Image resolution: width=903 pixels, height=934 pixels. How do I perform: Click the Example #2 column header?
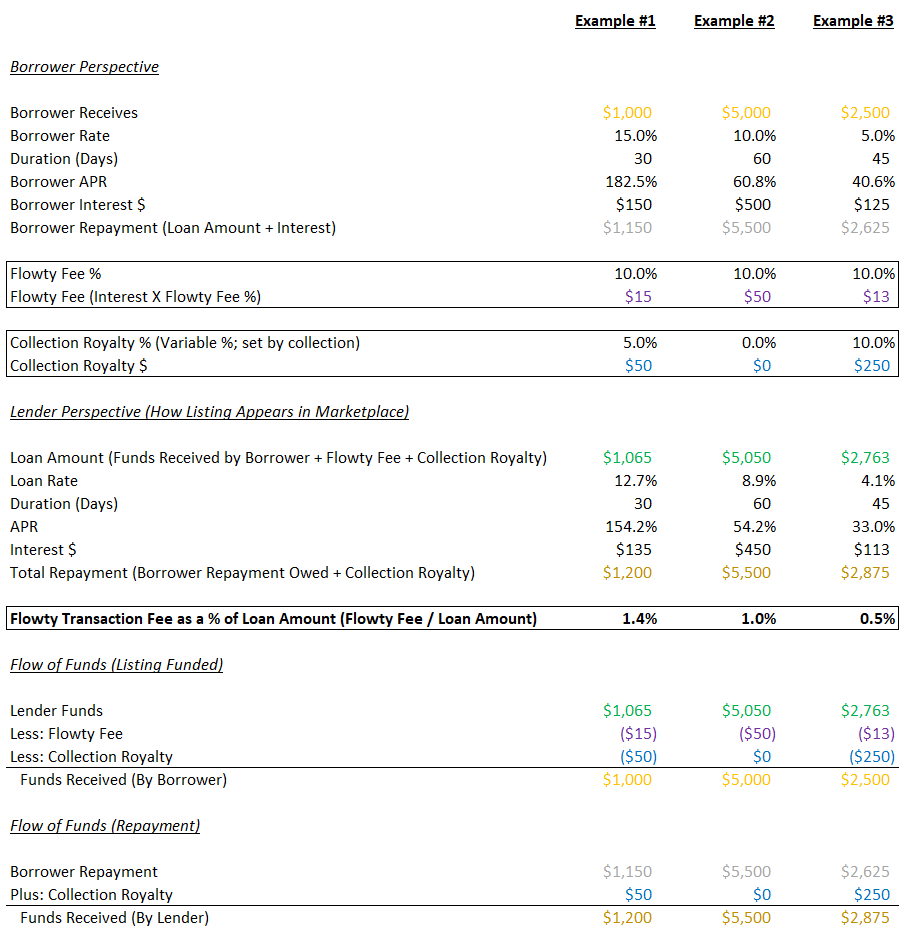coord(734,21)
